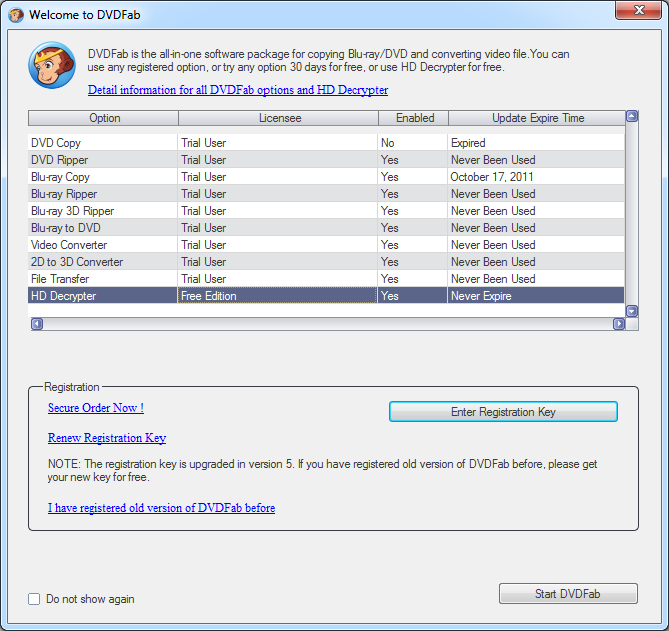Click the horizontal scroll left arrow
The width and height of the screenshot is (669, 631).
37,324
